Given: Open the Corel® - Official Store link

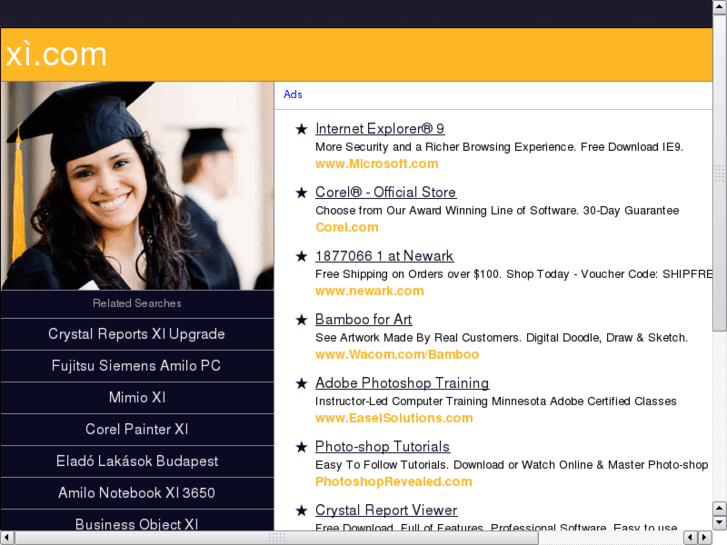Looking at the screenshot, I should coord(385,192).
